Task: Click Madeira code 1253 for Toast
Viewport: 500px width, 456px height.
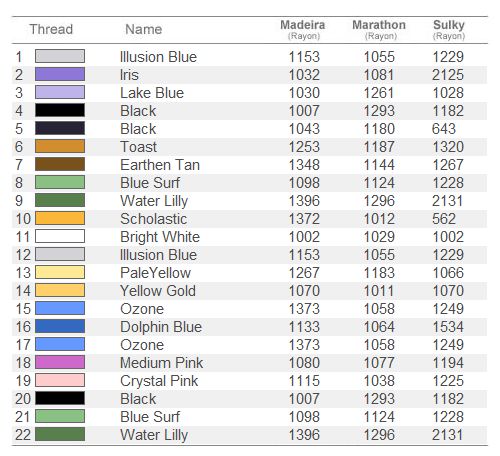Action: [304, 147]
